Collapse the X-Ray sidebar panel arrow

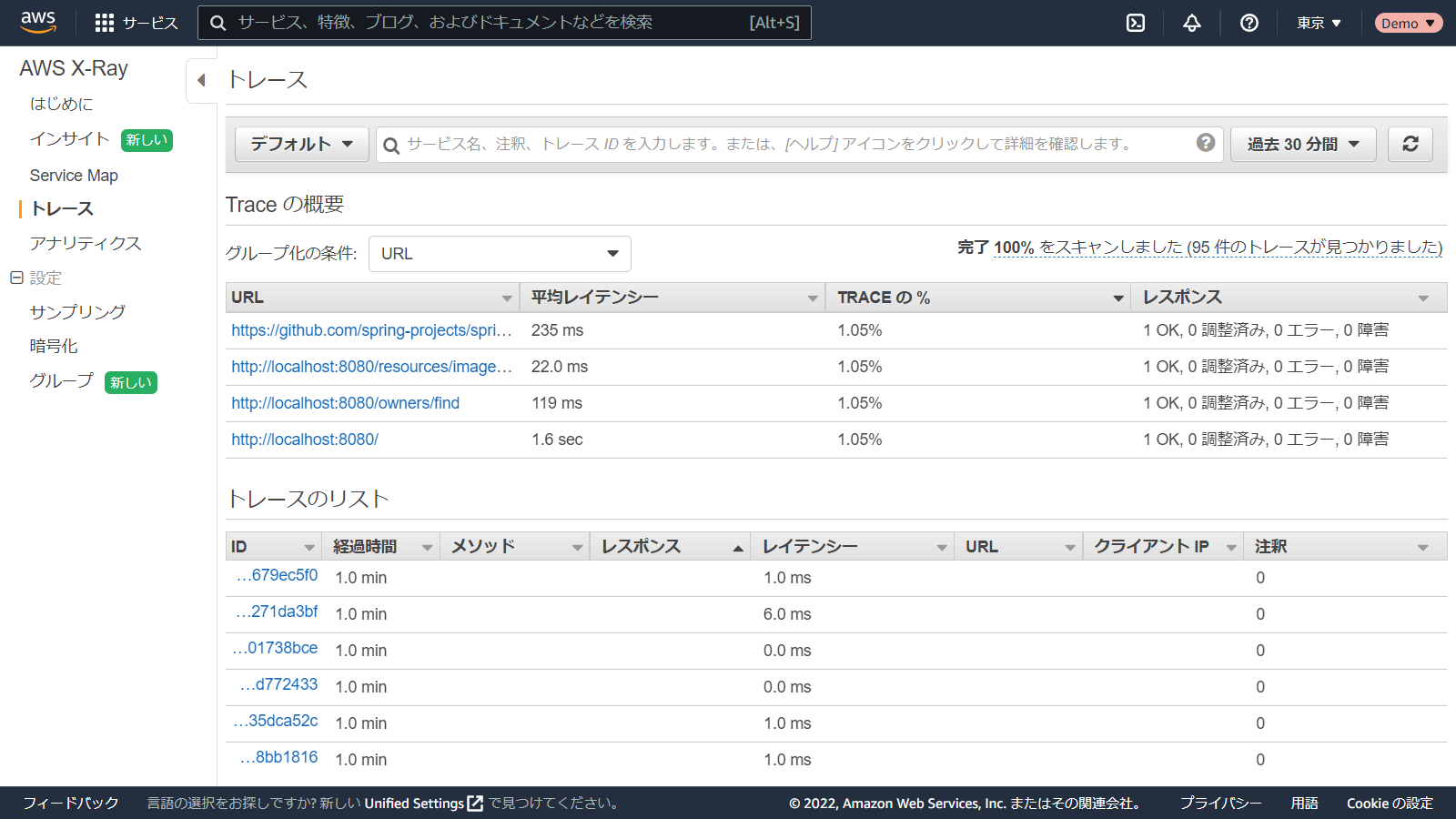click(201, 80)
